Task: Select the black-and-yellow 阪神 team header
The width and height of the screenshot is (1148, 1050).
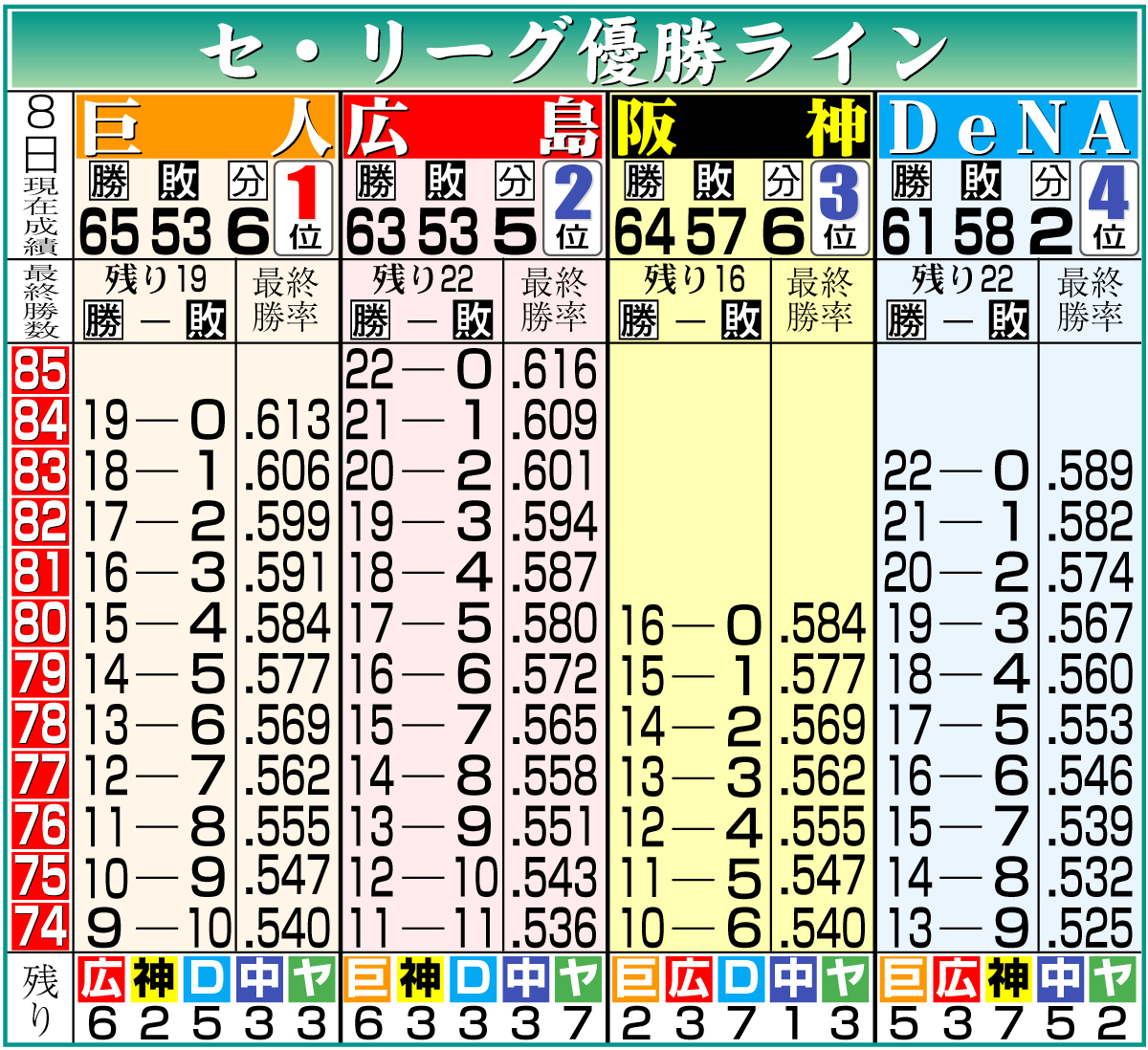Action: pos(740,126)
